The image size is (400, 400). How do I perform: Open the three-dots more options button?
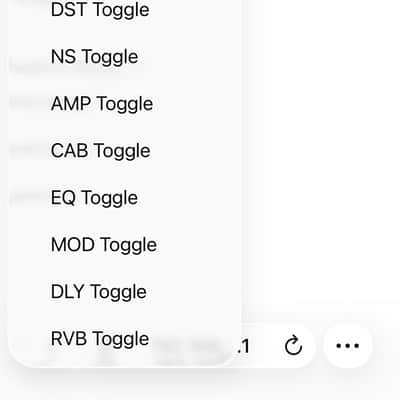click(x=348, y=346)
